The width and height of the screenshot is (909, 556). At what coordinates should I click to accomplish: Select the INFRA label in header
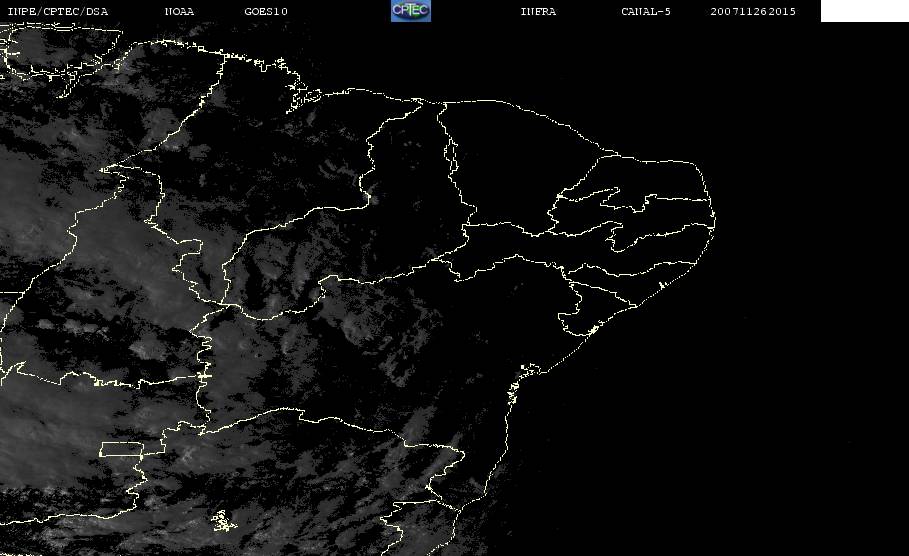click(x=538, y=12)
